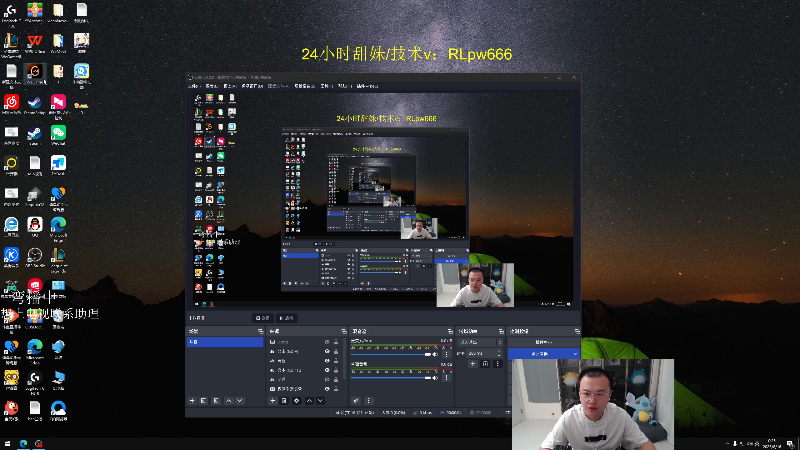
Task: Click the Filters button above the docks
Action: point(286,318)
